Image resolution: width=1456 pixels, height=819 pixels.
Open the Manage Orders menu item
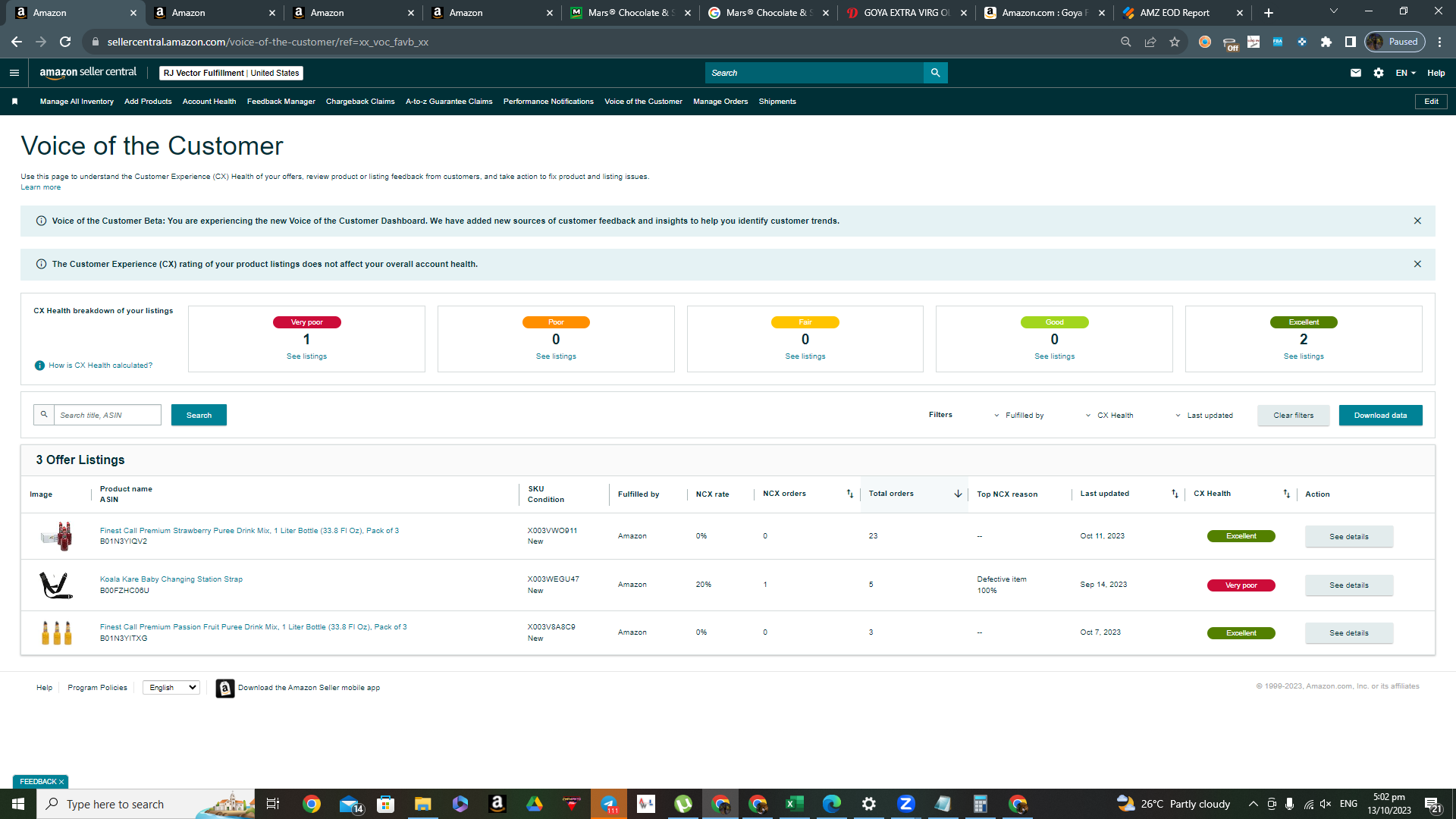(x=720, y=102)
